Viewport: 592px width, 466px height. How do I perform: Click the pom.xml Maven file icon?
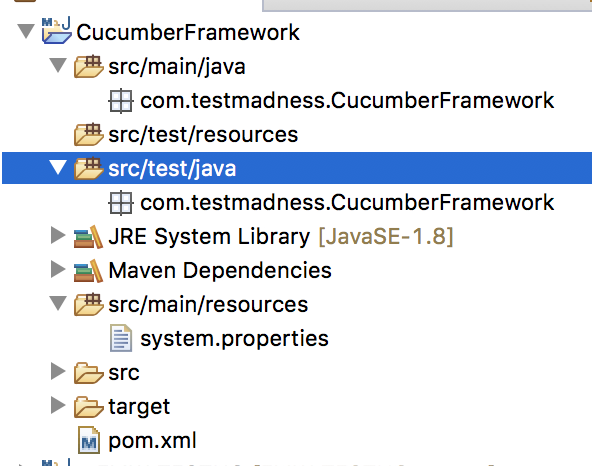(x=89, y=440)
